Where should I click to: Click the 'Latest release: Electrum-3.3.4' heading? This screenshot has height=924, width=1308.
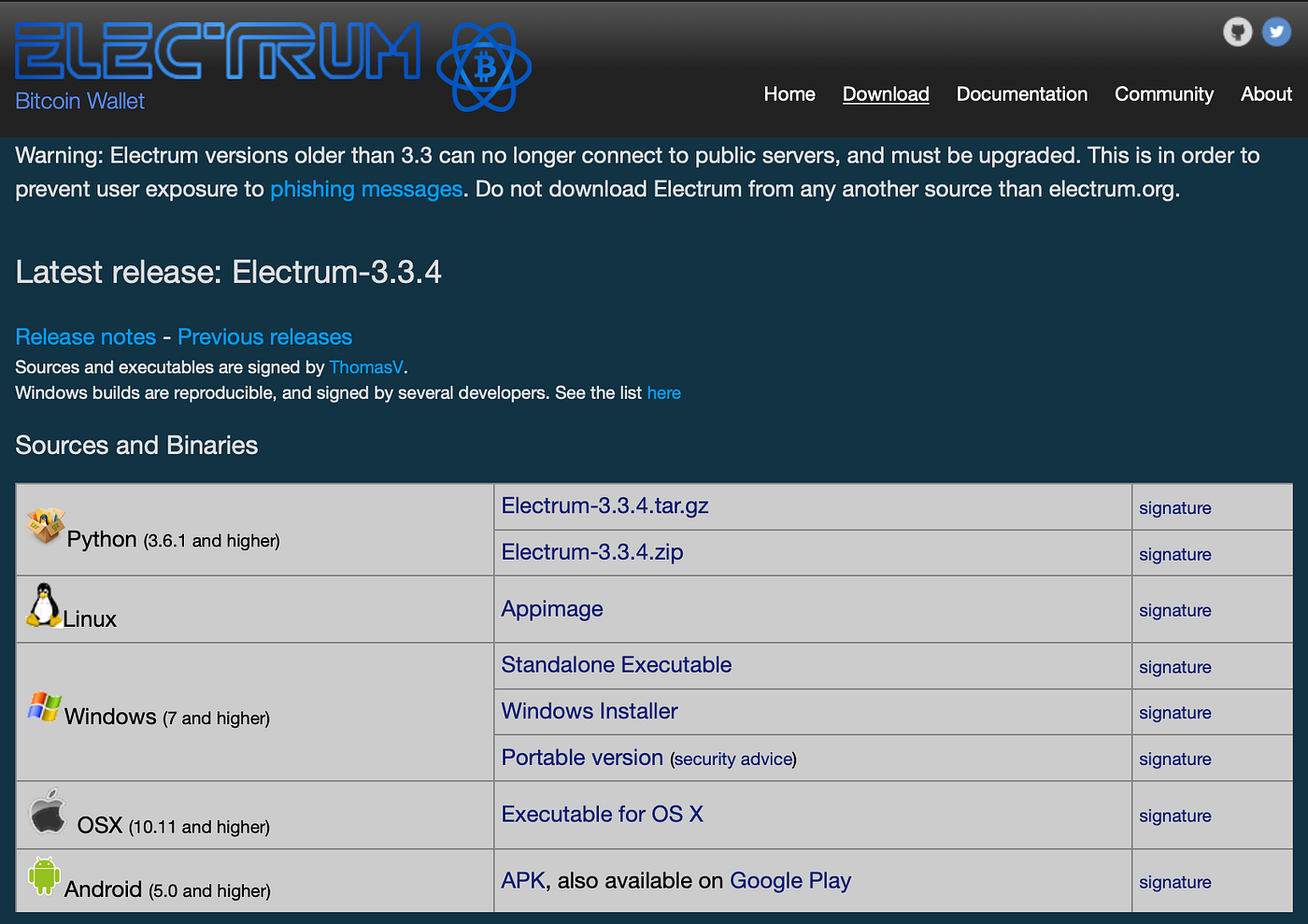[229, 272]
